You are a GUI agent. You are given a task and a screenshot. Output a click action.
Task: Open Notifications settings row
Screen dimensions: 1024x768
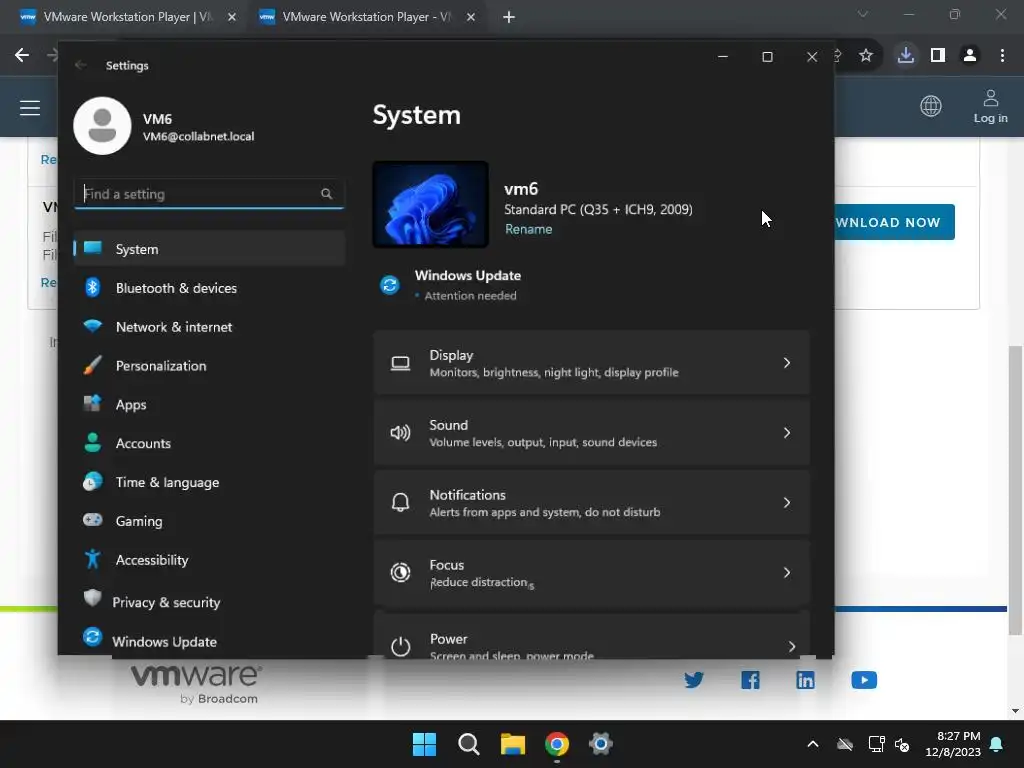[x=592, y=503]
